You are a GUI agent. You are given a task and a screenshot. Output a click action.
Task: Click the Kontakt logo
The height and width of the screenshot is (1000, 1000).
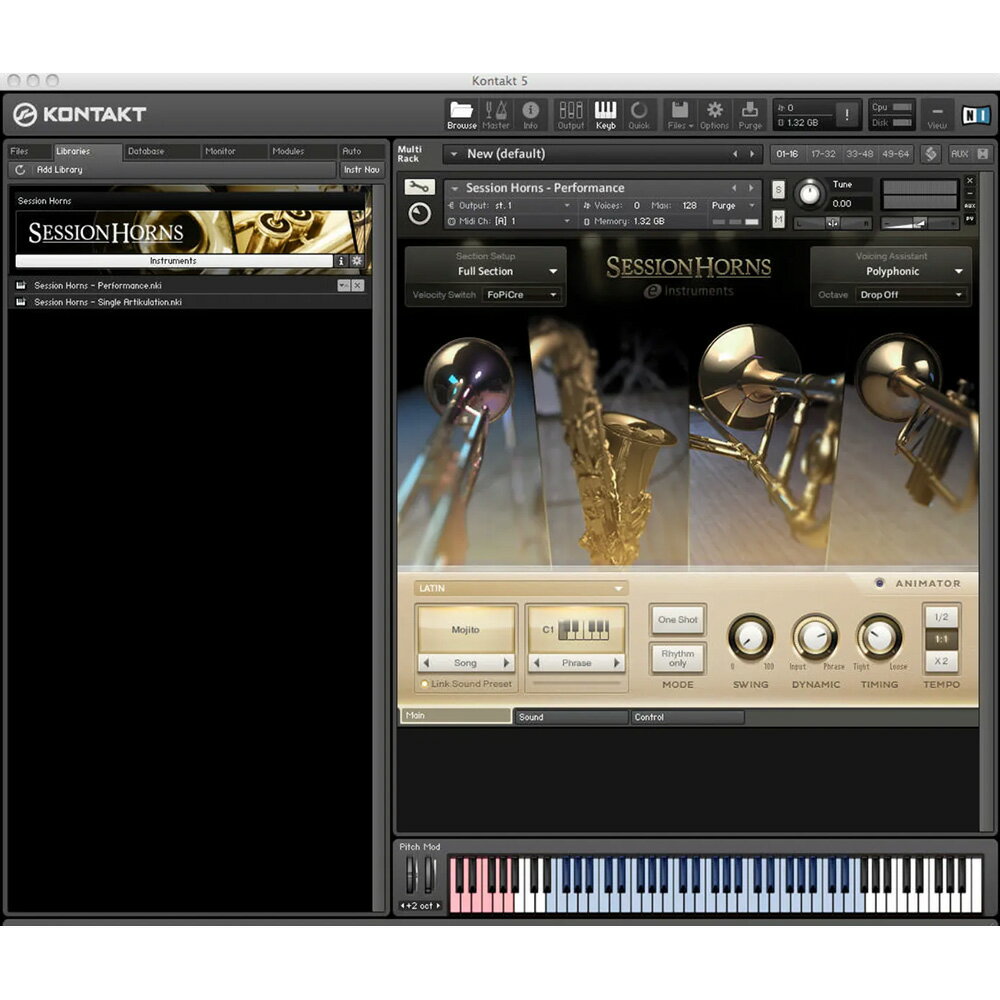[79, 115]
